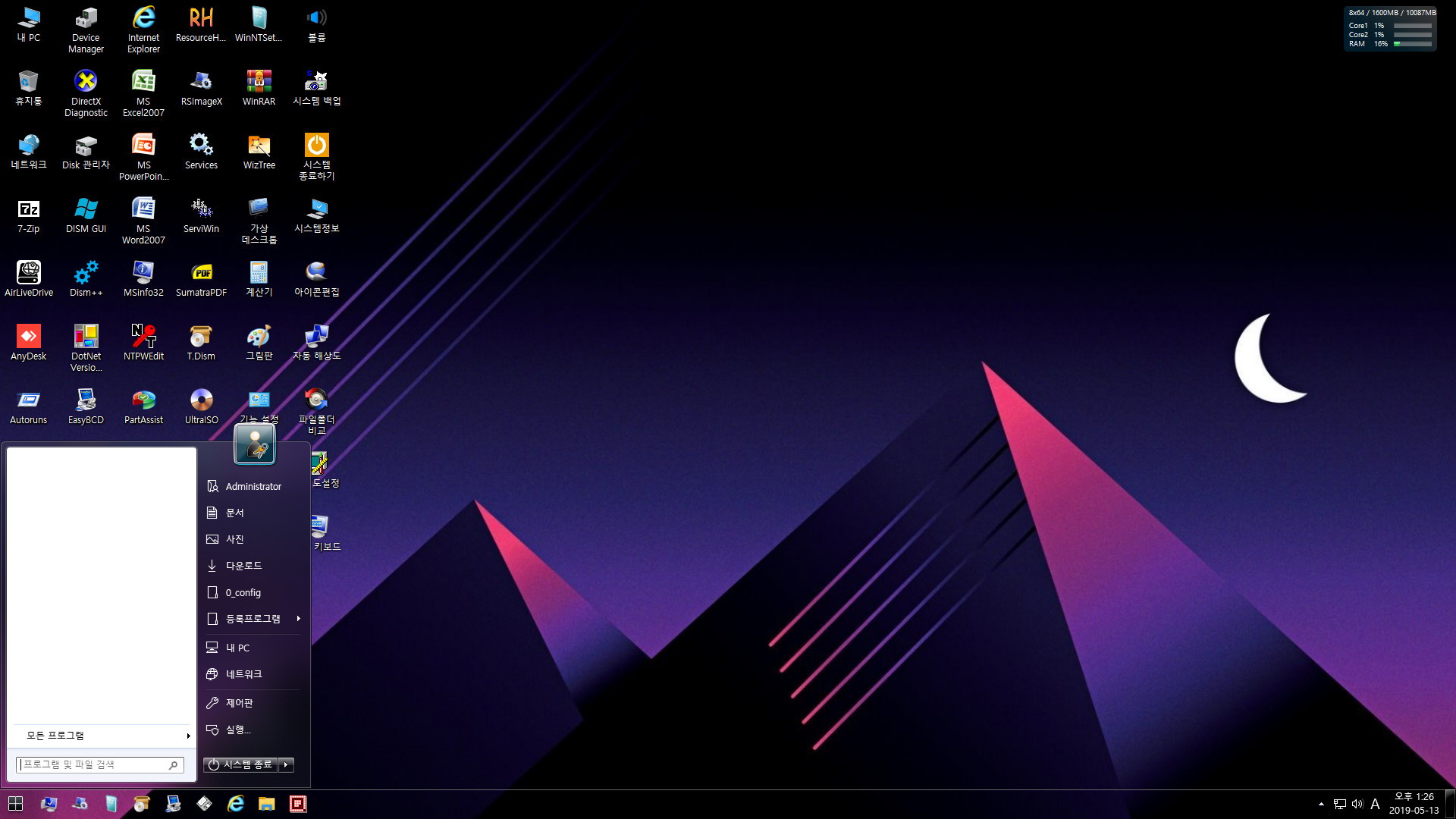The width and height of the screenshot is (1456, 819).
Task: Open the 볼륨 volume desktop icon
Action: [316, 24]
